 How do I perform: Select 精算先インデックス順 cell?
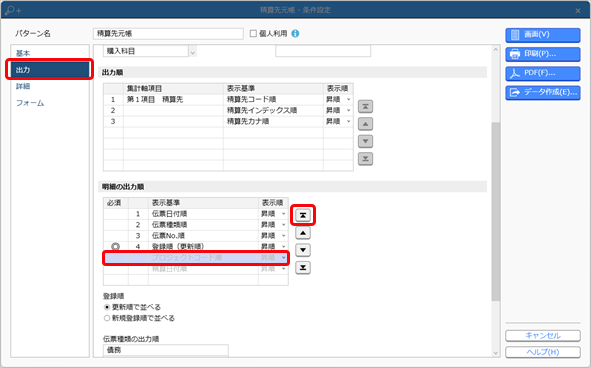click(x=273, y=110)
